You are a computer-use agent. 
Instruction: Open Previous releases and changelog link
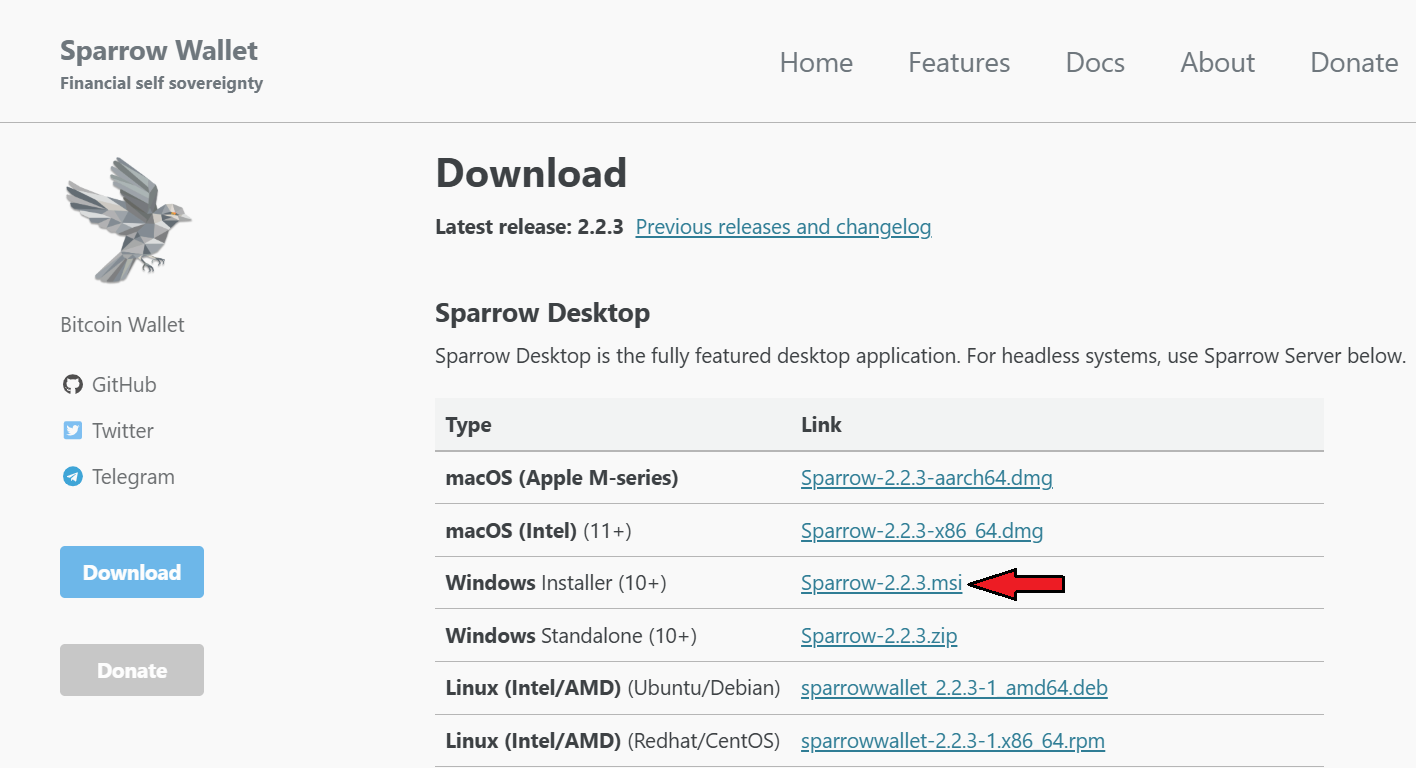pos(783,227)
